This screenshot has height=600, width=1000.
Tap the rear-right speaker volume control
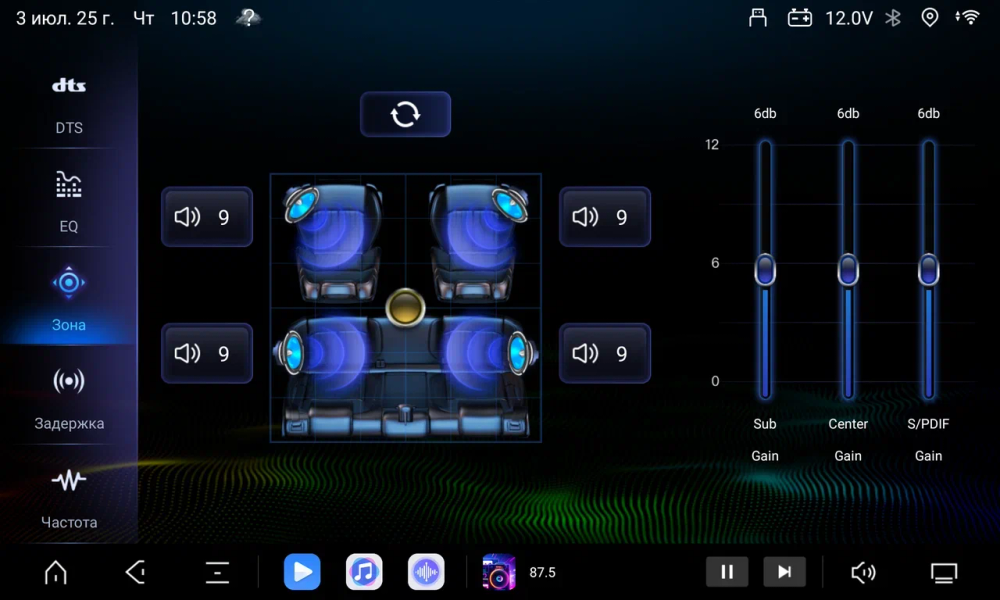point(605,353)
